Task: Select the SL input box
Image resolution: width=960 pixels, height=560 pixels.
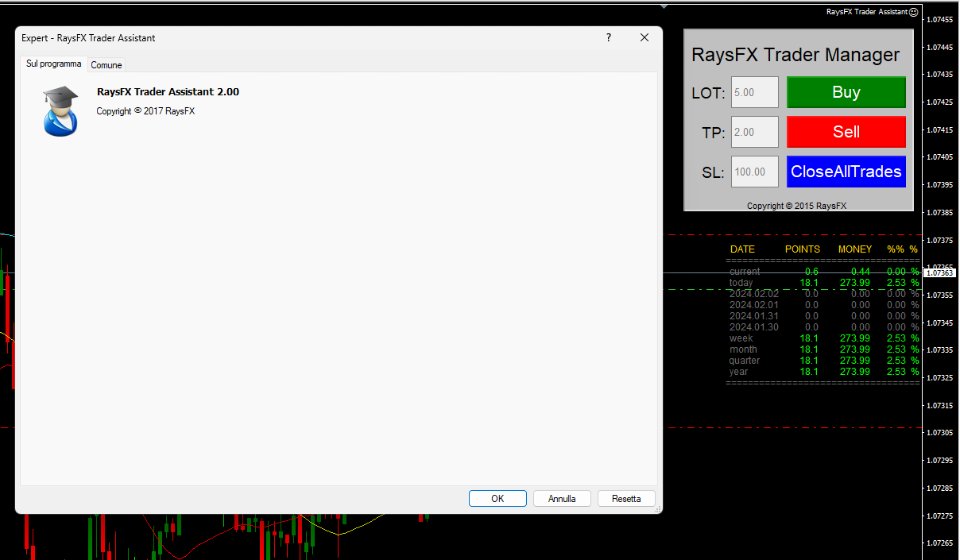Action: (x=755, y=172)
